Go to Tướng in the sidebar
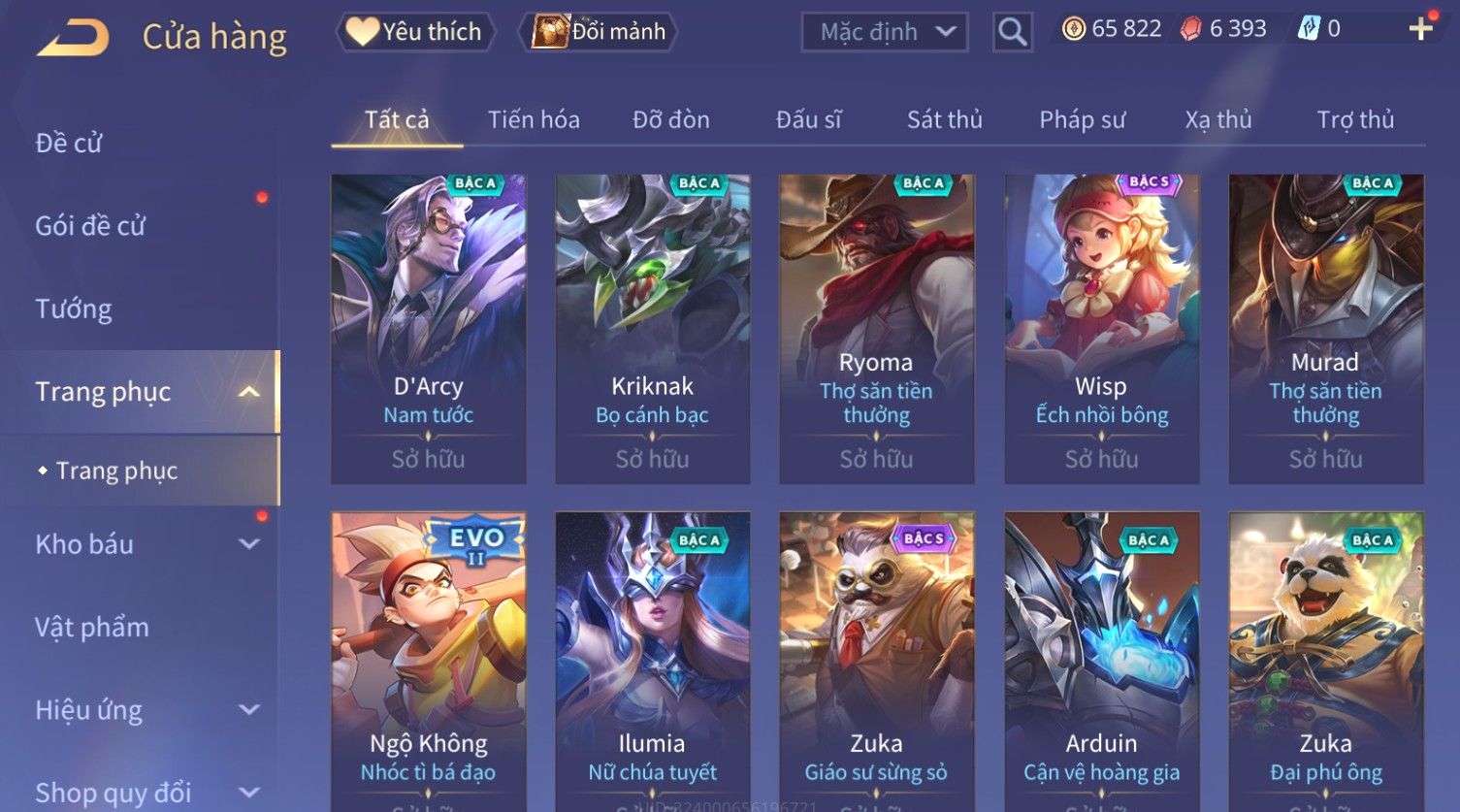The height and width of the screenshot is (812, 1460). tap(74, 309)
